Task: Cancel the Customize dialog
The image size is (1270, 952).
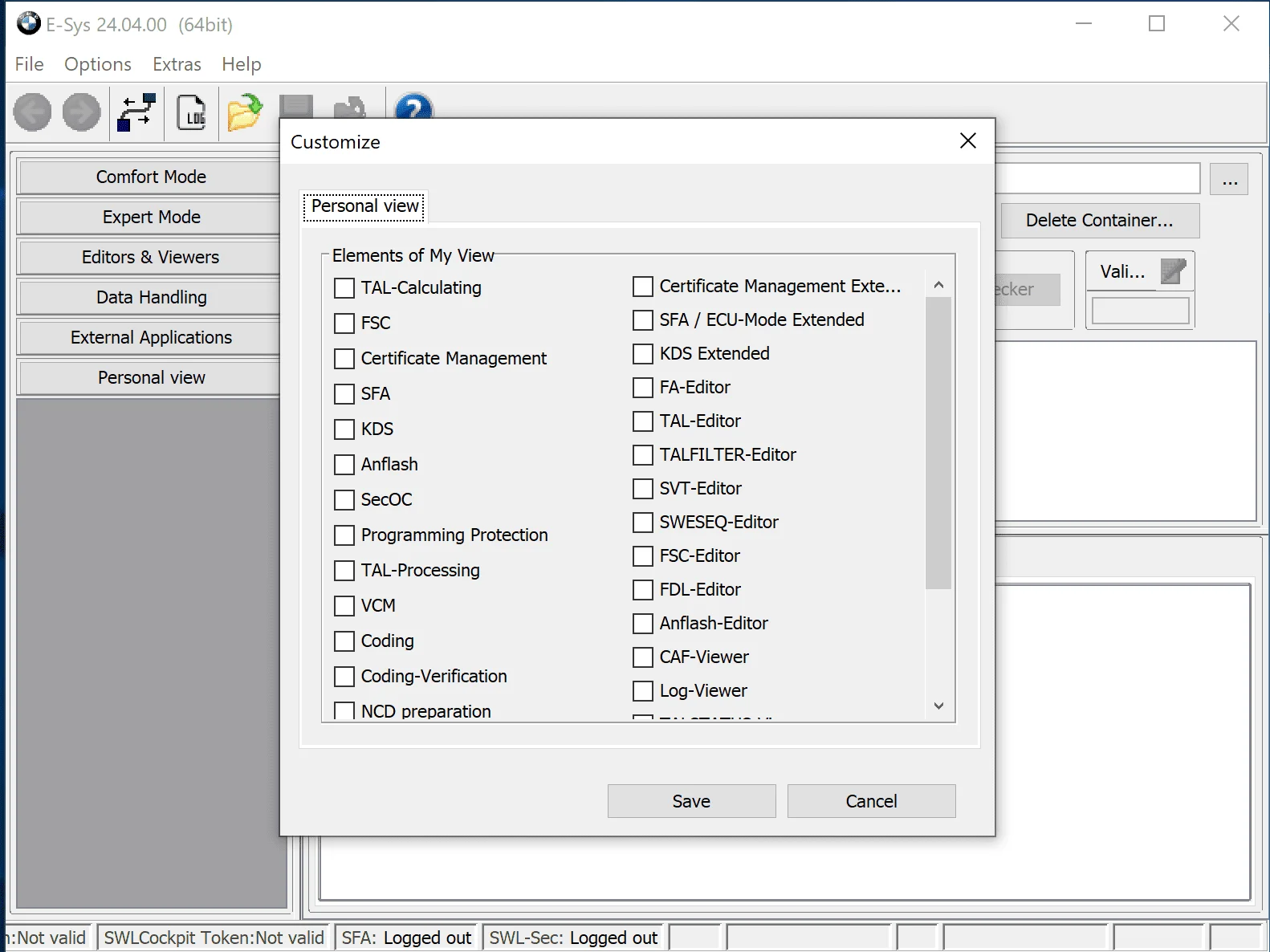Action: pos(871,801)
